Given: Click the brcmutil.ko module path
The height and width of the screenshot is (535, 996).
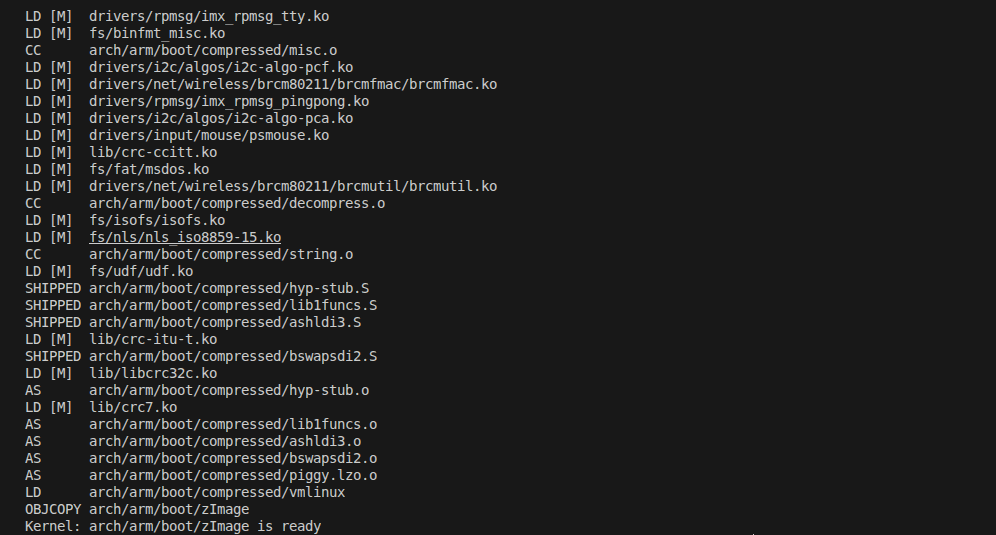Looking at the screenshot, I should tap(292, 186).
